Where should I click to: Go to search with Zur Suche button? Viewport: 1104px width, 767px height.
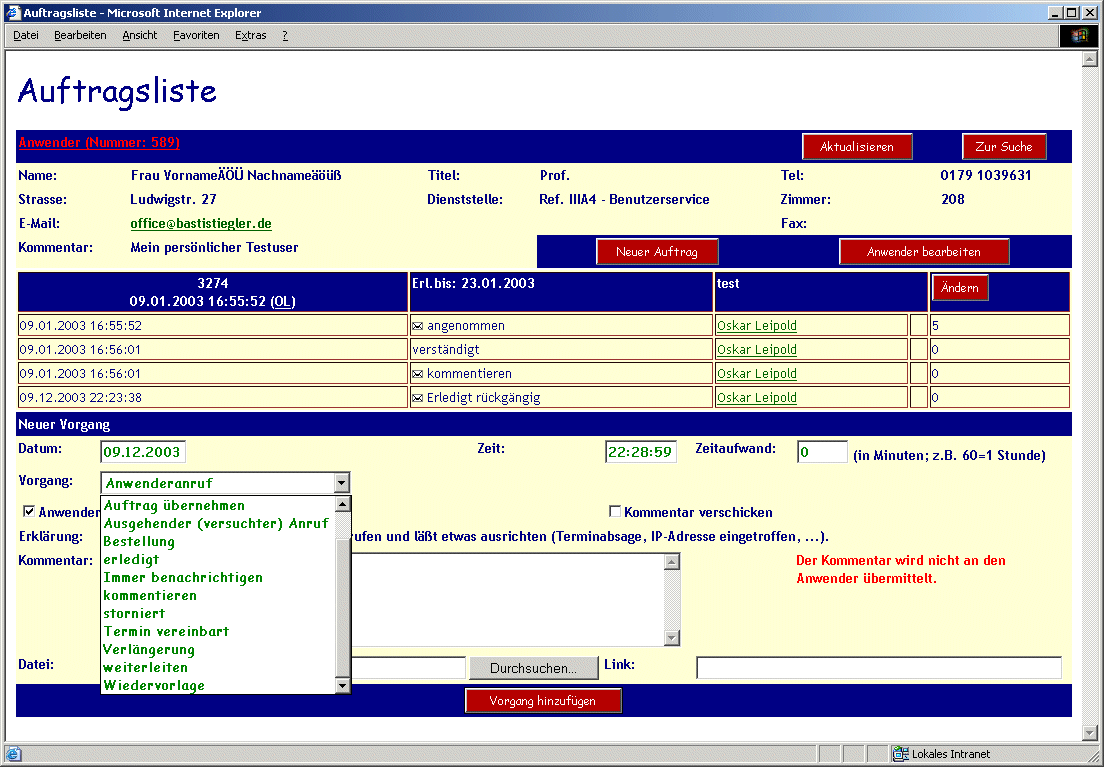[x=1004, y=146]
